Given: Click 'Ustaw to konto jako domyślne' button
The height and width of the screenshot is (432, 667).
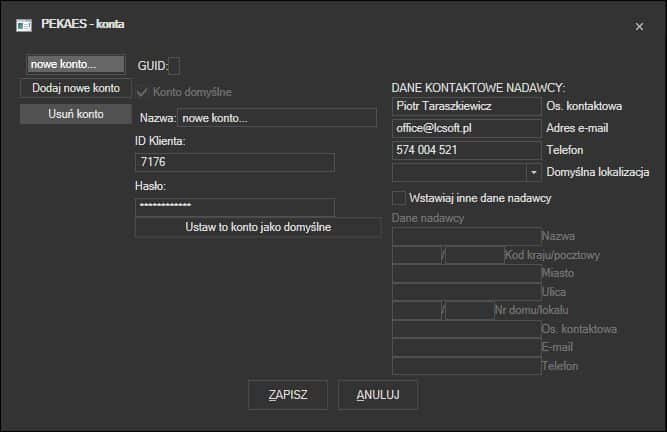Looking at the screenshot, I should click(x=258, y=227).
